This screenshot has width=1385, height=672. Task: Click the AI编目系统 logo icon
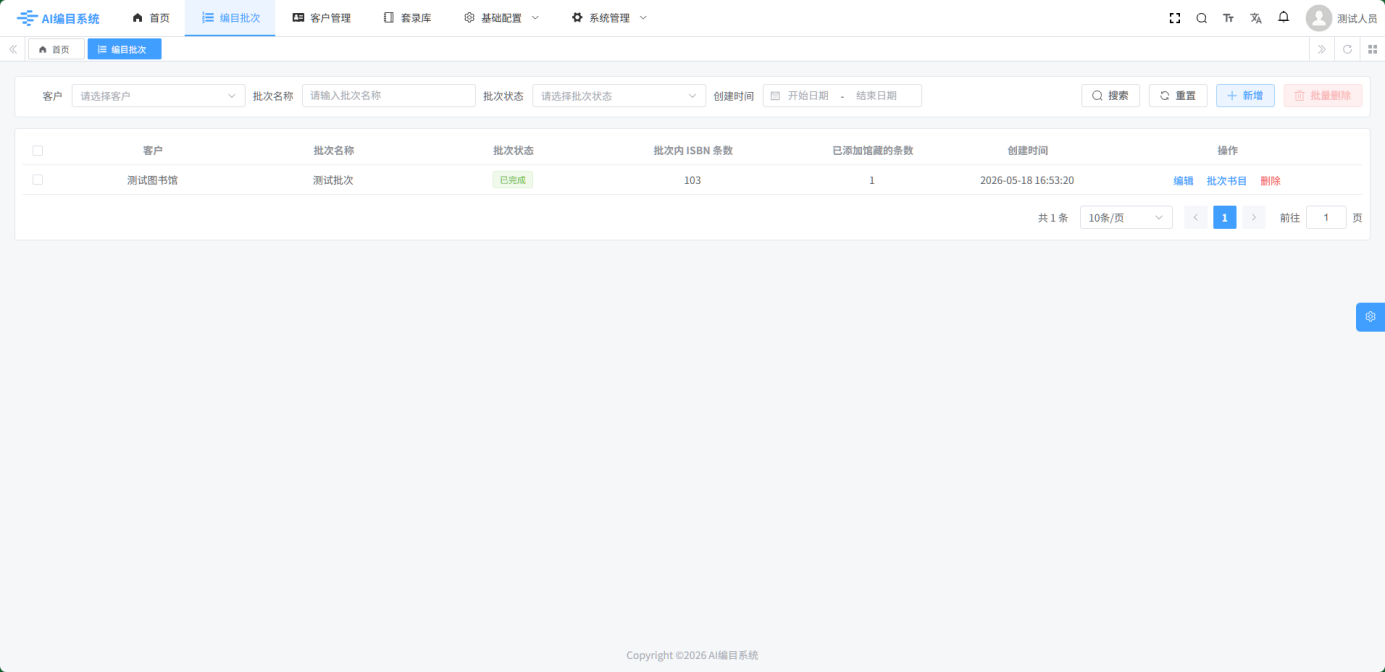click(27, 18)
